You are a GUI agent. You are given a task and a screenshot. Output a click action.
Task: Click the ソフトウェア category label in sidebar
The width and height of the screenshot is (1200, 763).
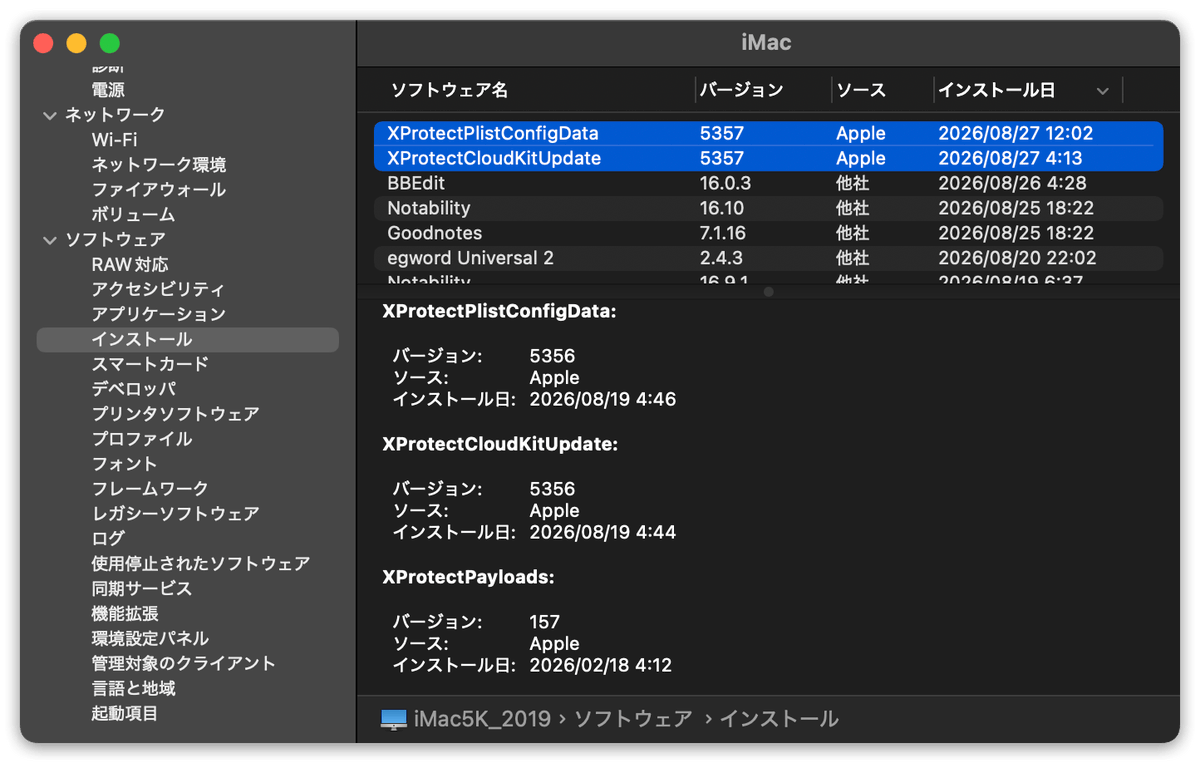tap(115, 240)
